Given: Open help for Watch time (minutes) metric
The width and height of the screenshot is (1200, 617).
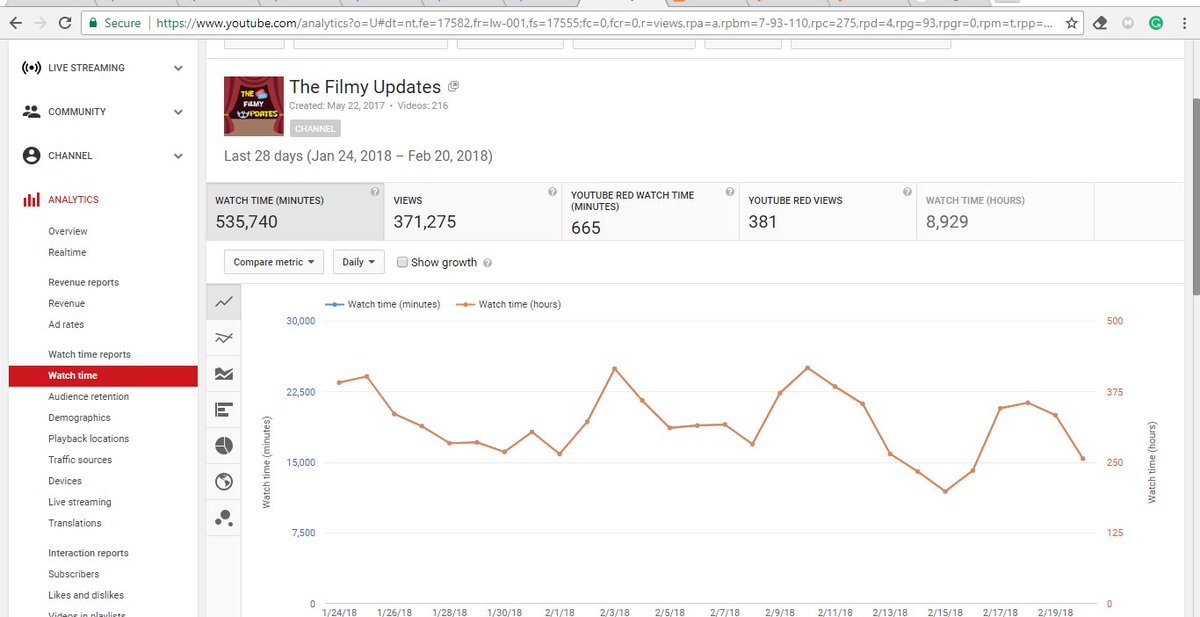Looking at the screenshot, I should pos(374,191).
